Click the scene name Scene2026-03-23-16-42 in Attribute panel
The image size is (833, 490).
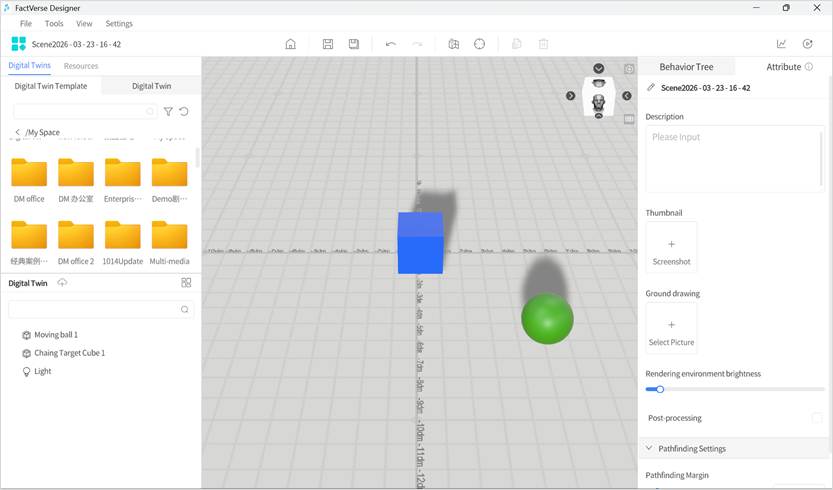coord(706,88)
